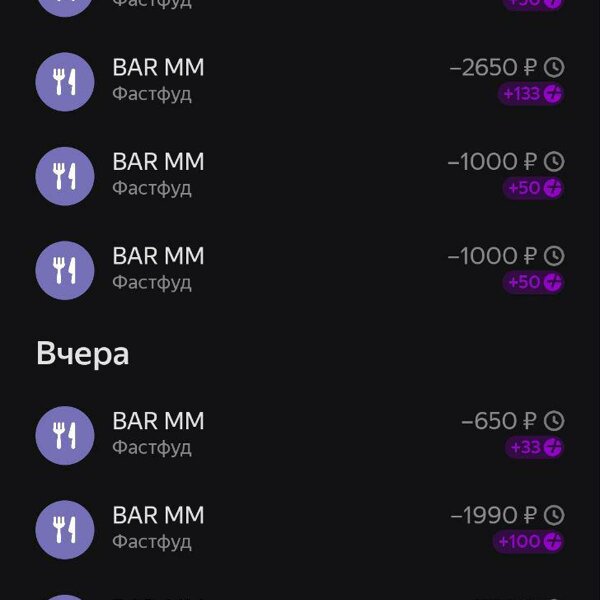
Task: Open the +100 cashback points badge
Action: 528,541
